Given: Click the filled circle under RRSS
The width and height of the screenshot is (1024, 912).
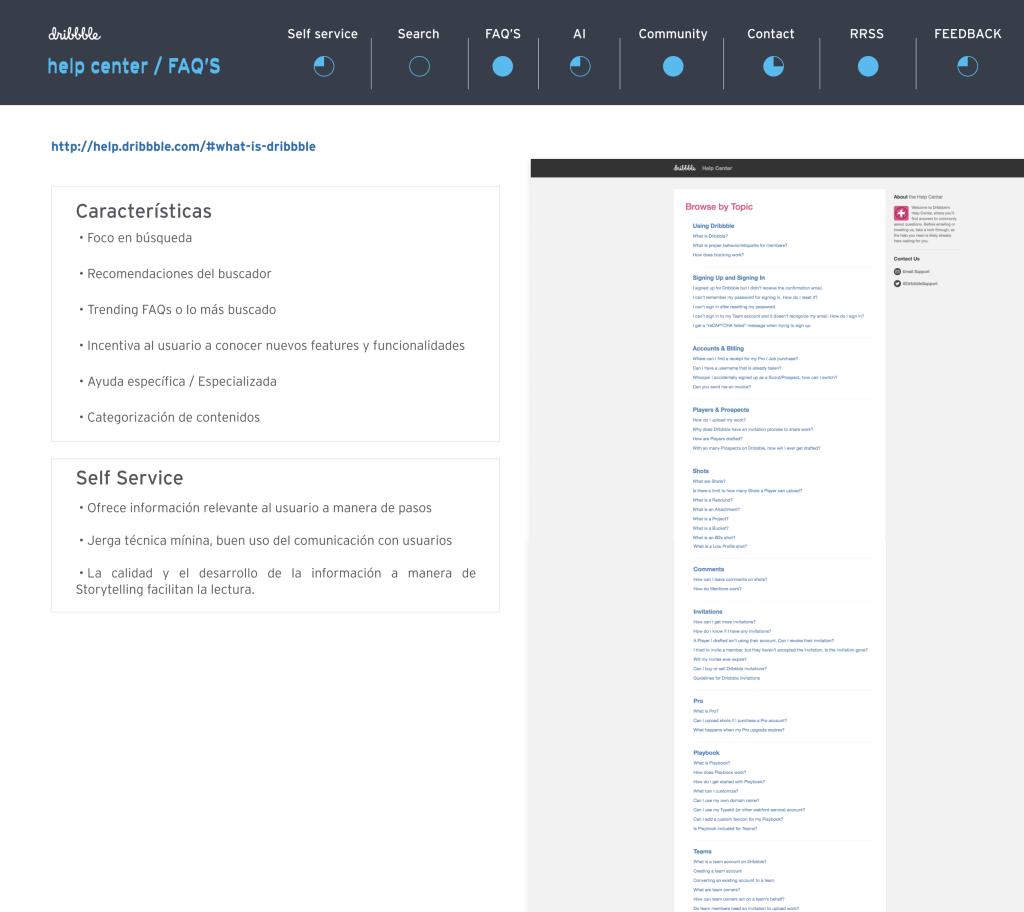Looking at the screenshot, I should click(868, 66).
